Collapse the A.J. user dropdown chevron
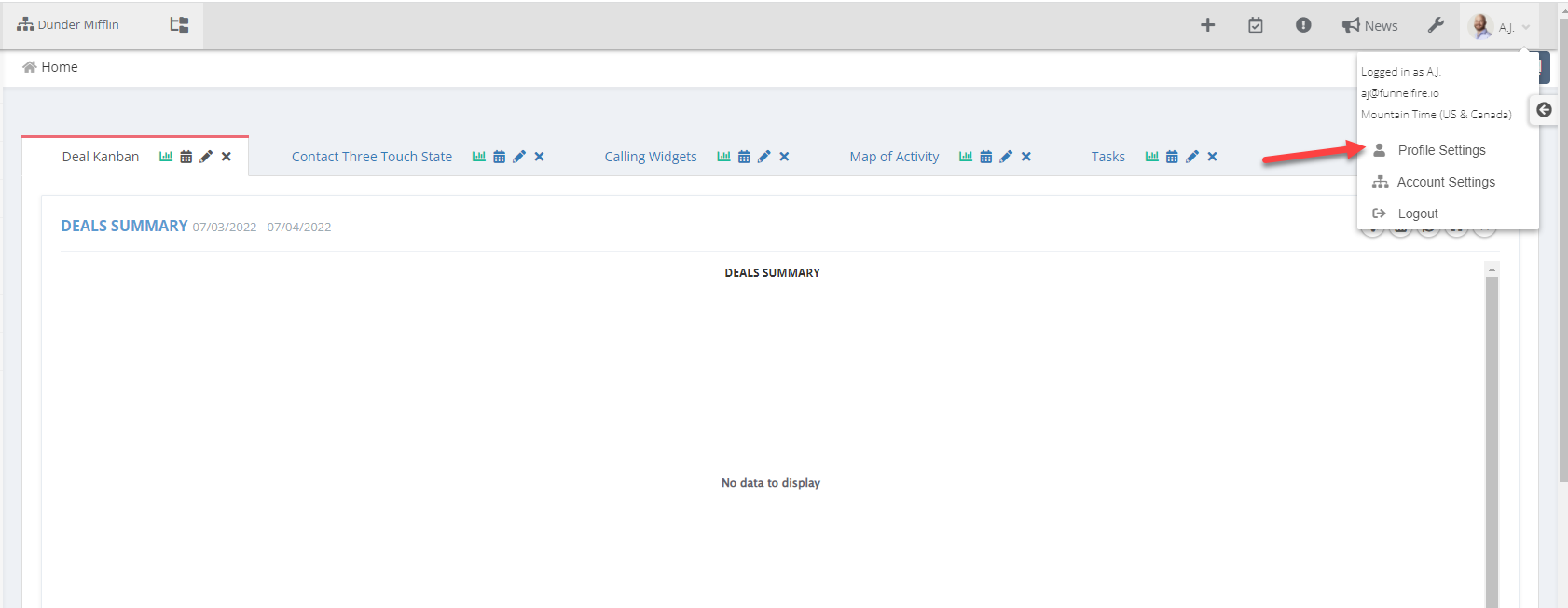Image resolution: width=1568 pixels, height=608 pixels. pos(1526,27)
